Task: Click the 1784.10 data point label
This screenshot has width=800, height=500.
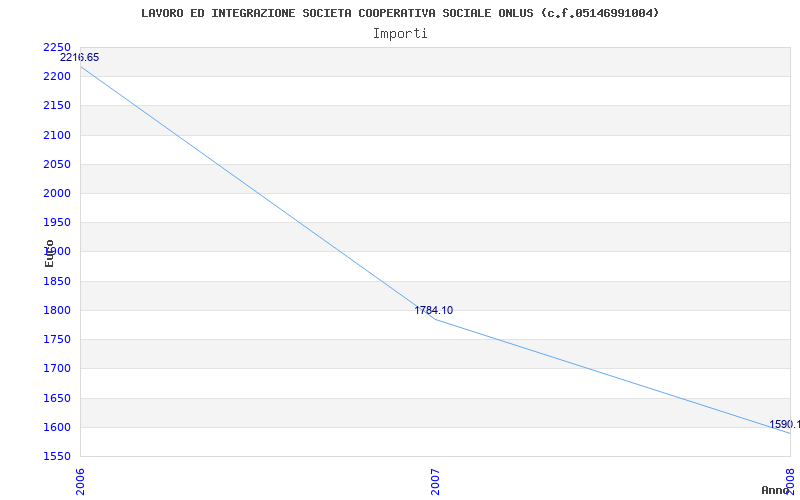Action: pyautogui.click(x=433, y=310)
